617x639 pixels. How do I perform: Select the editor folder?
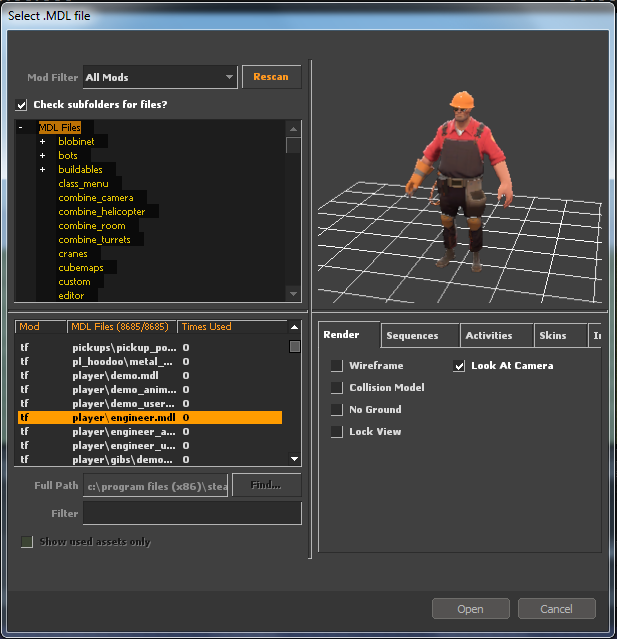click(71, 296)
